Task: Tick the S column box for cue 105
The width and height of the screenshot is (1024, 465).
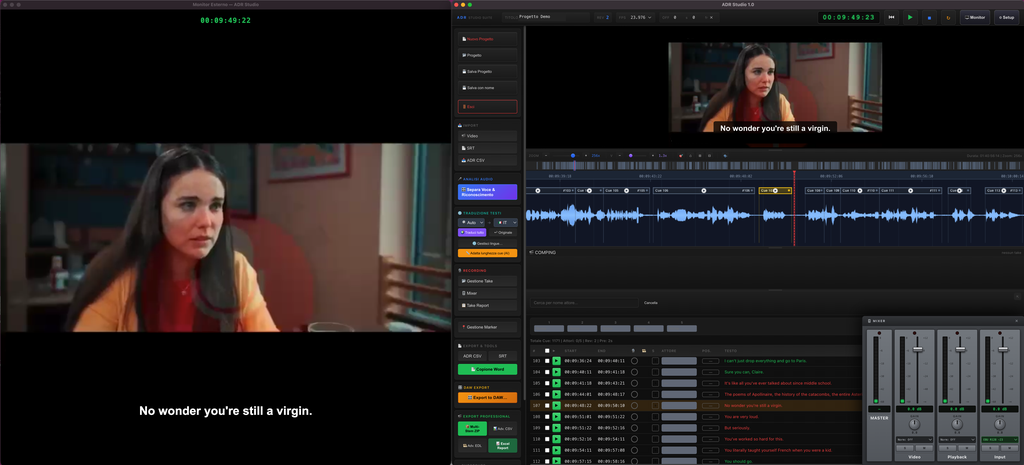Action: (x=656, y=383)
